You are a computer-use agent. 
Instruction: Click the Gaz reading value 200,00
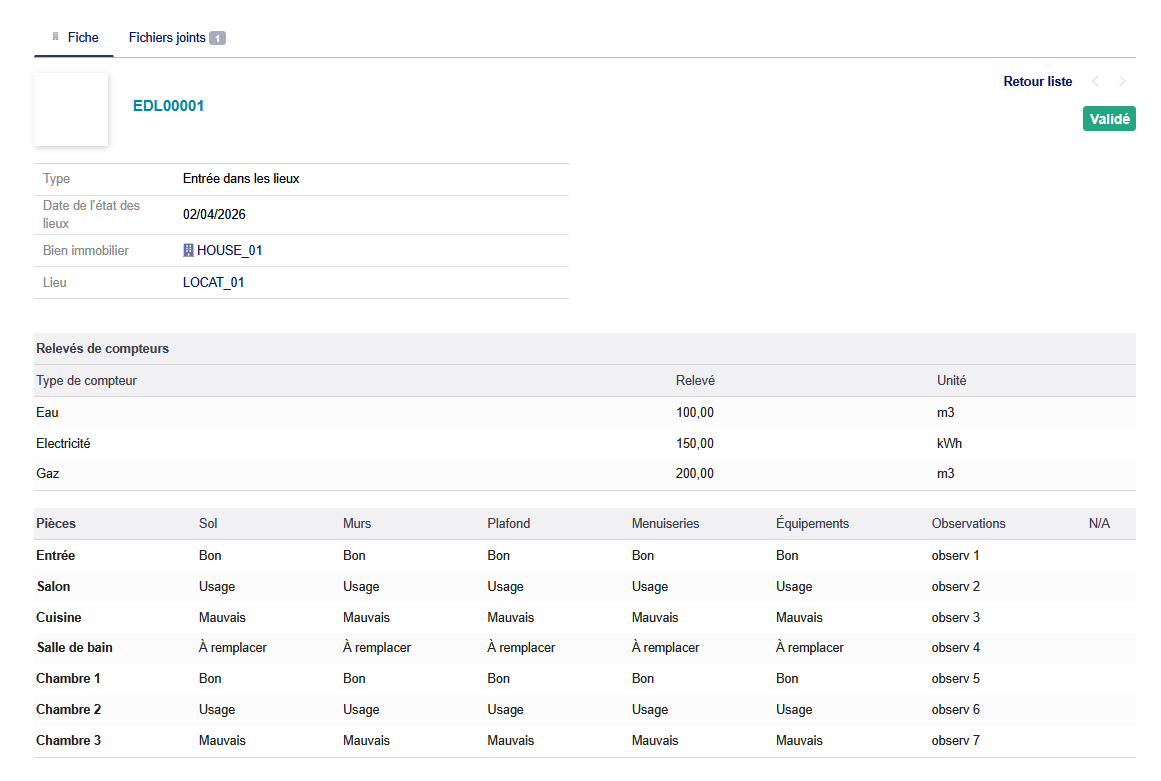tap(694, 474)
